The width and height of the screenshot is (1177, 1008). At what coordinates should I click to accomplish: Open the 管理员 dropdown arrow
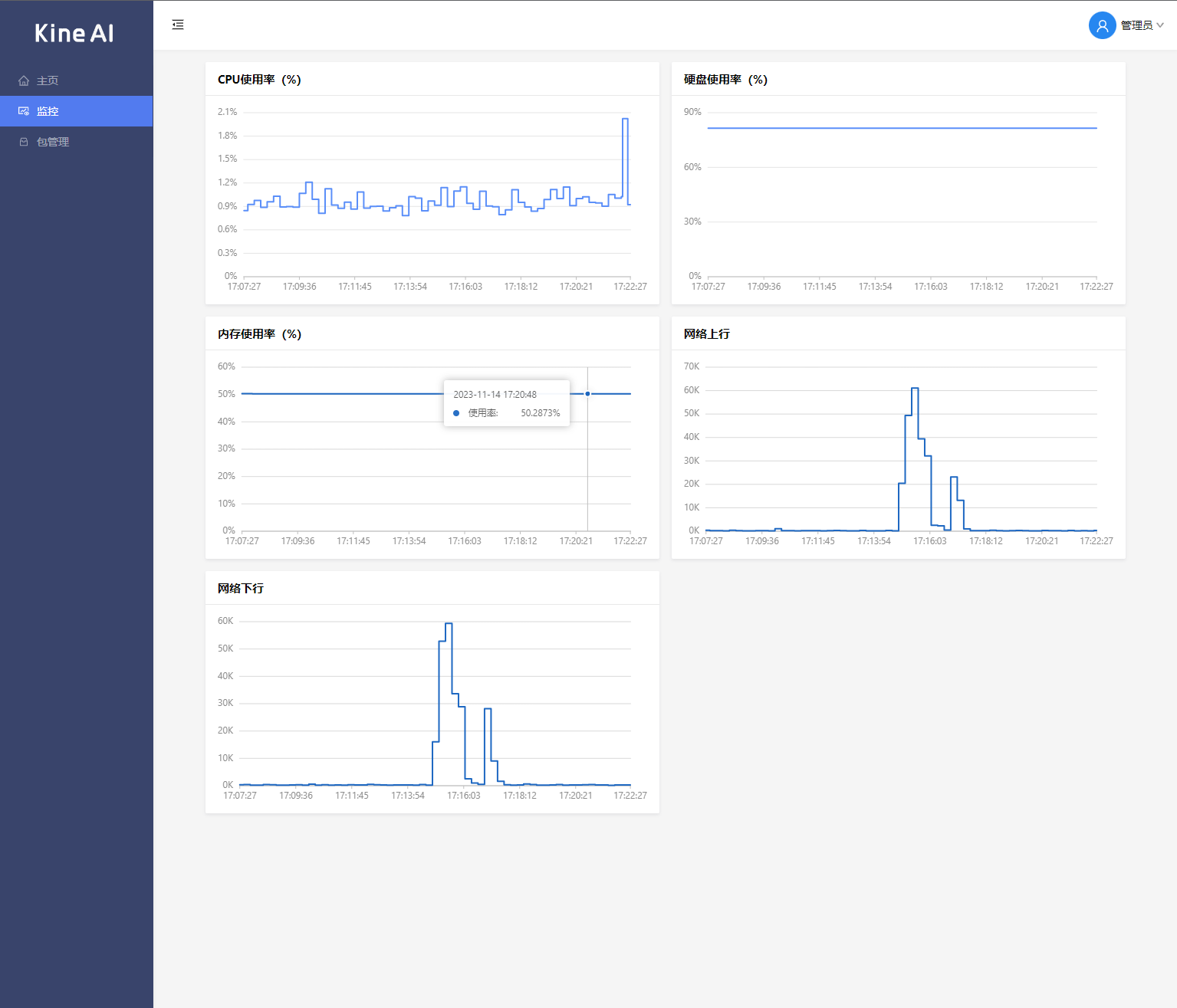click(x=1160, y=25)
